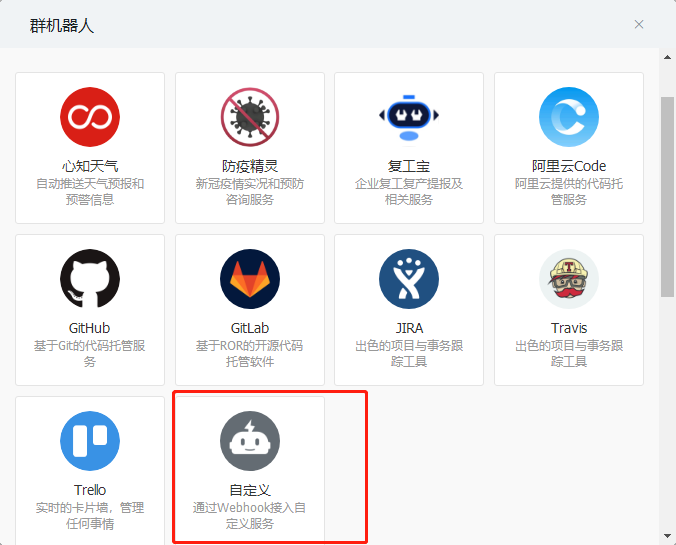Click the GitHub octocat icon
Viewport: 676px width, 545px height.
point(90,279)
